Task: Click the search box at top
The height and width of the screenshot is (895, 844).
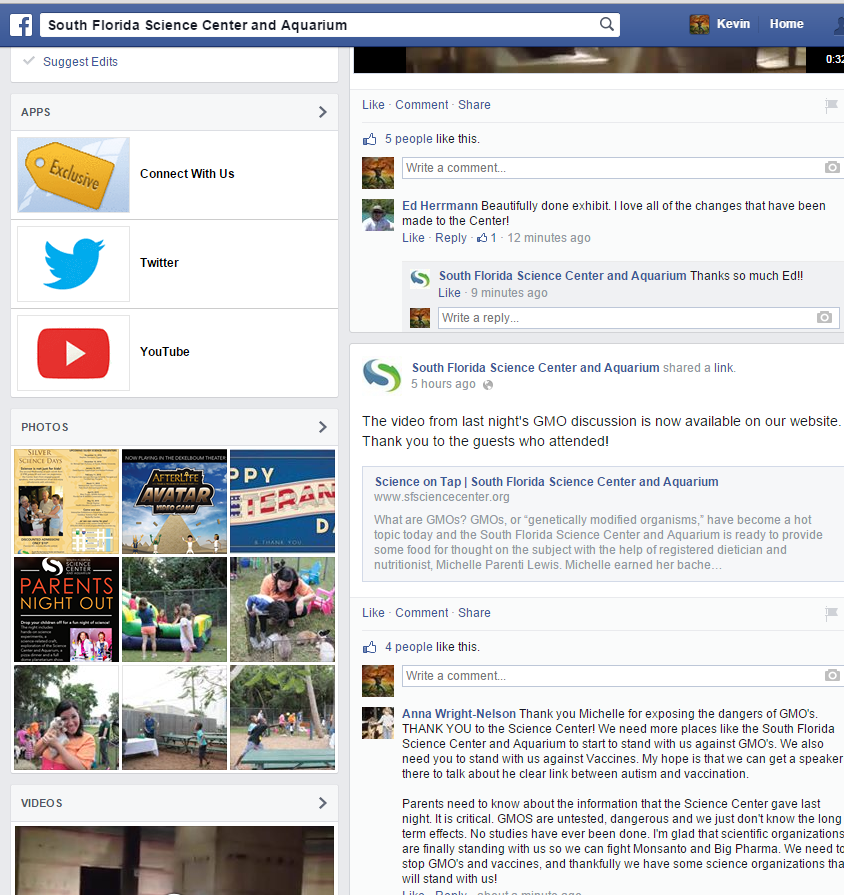Action: 330,25
